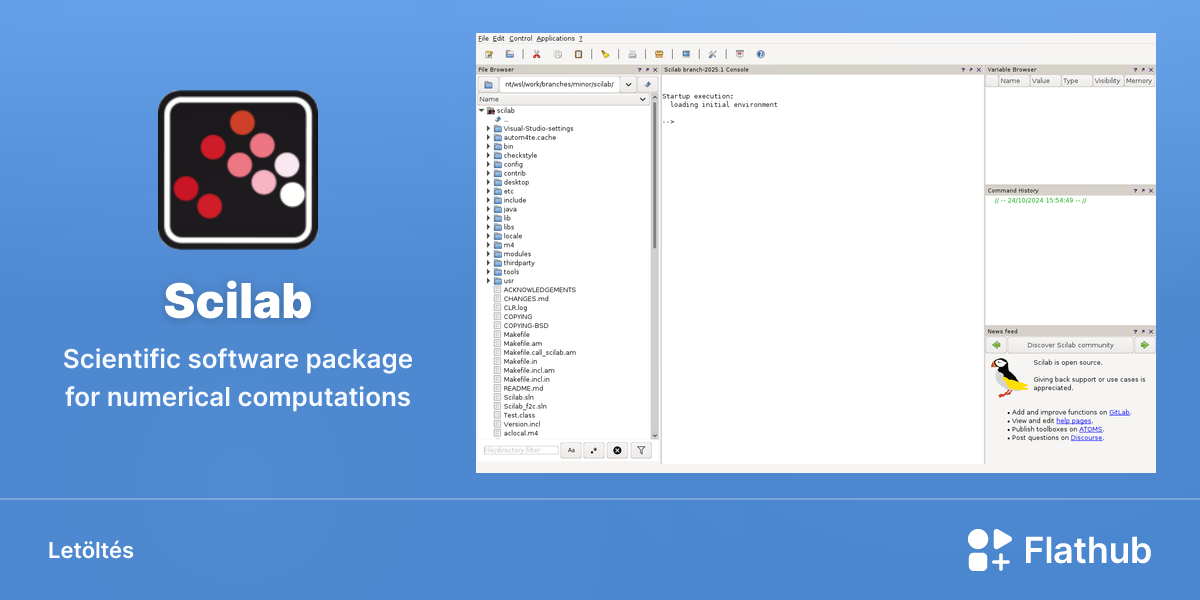Viewport: 1200px width, 600px height.
Task: Select the Makefile.am file
Action: tap(522, 343)
